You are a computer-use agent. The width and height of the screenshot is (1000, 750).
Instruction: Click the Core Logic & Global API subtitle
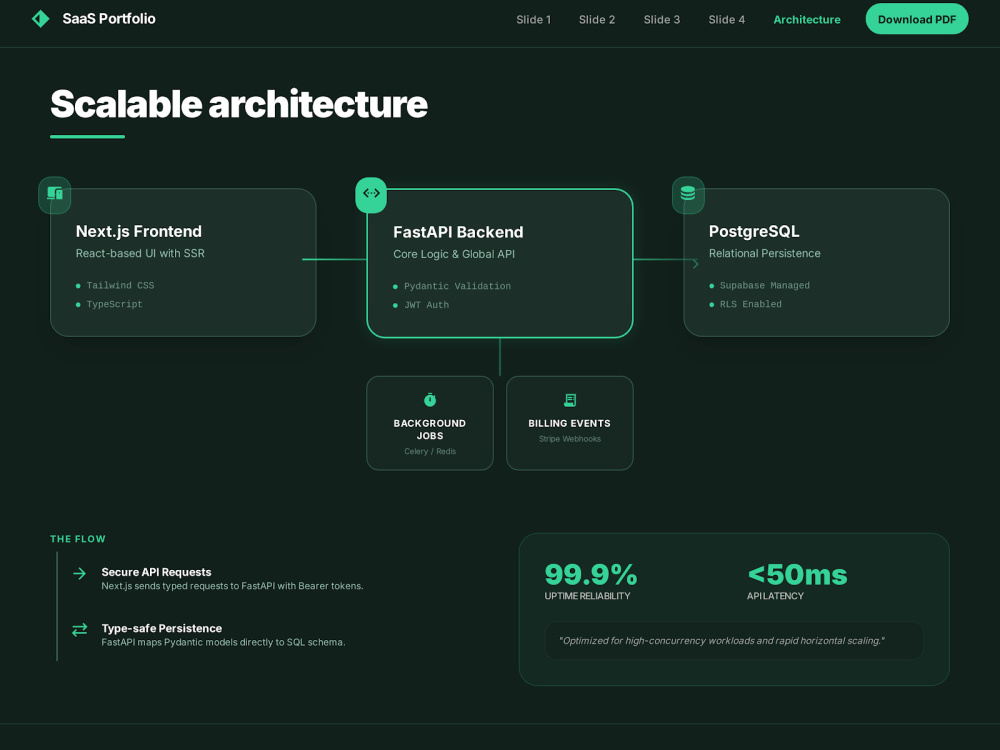pyautogui.click(x=454, y=254)
